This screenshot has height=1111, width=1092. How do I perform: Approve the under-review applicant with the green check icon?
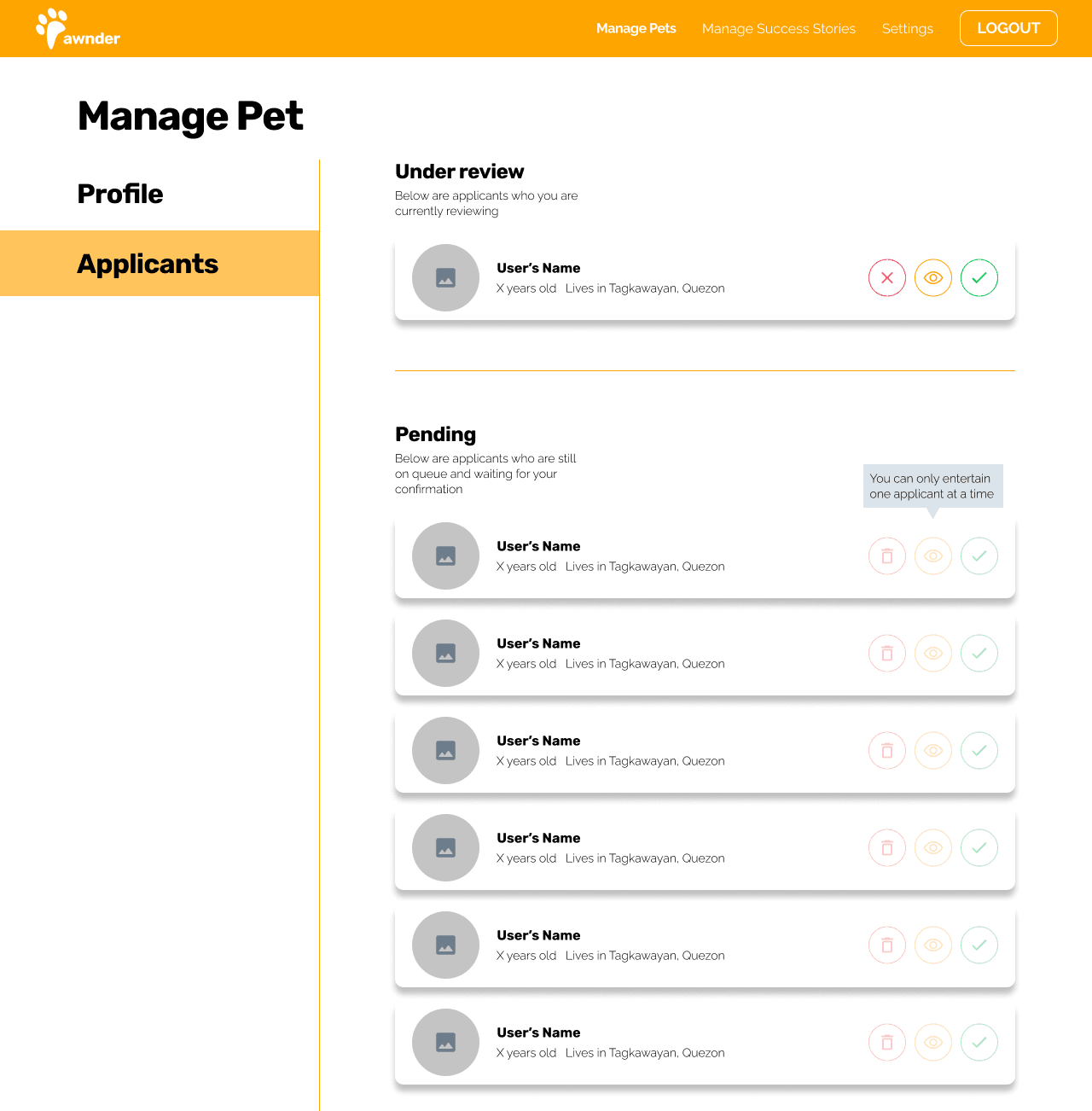979,278
